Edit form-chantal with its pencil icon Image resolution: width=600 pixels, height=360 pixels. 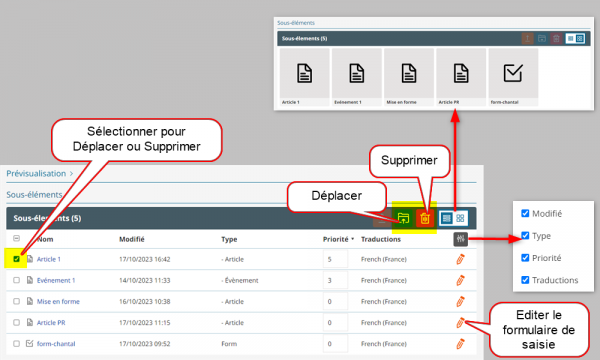tap(460, 344)
